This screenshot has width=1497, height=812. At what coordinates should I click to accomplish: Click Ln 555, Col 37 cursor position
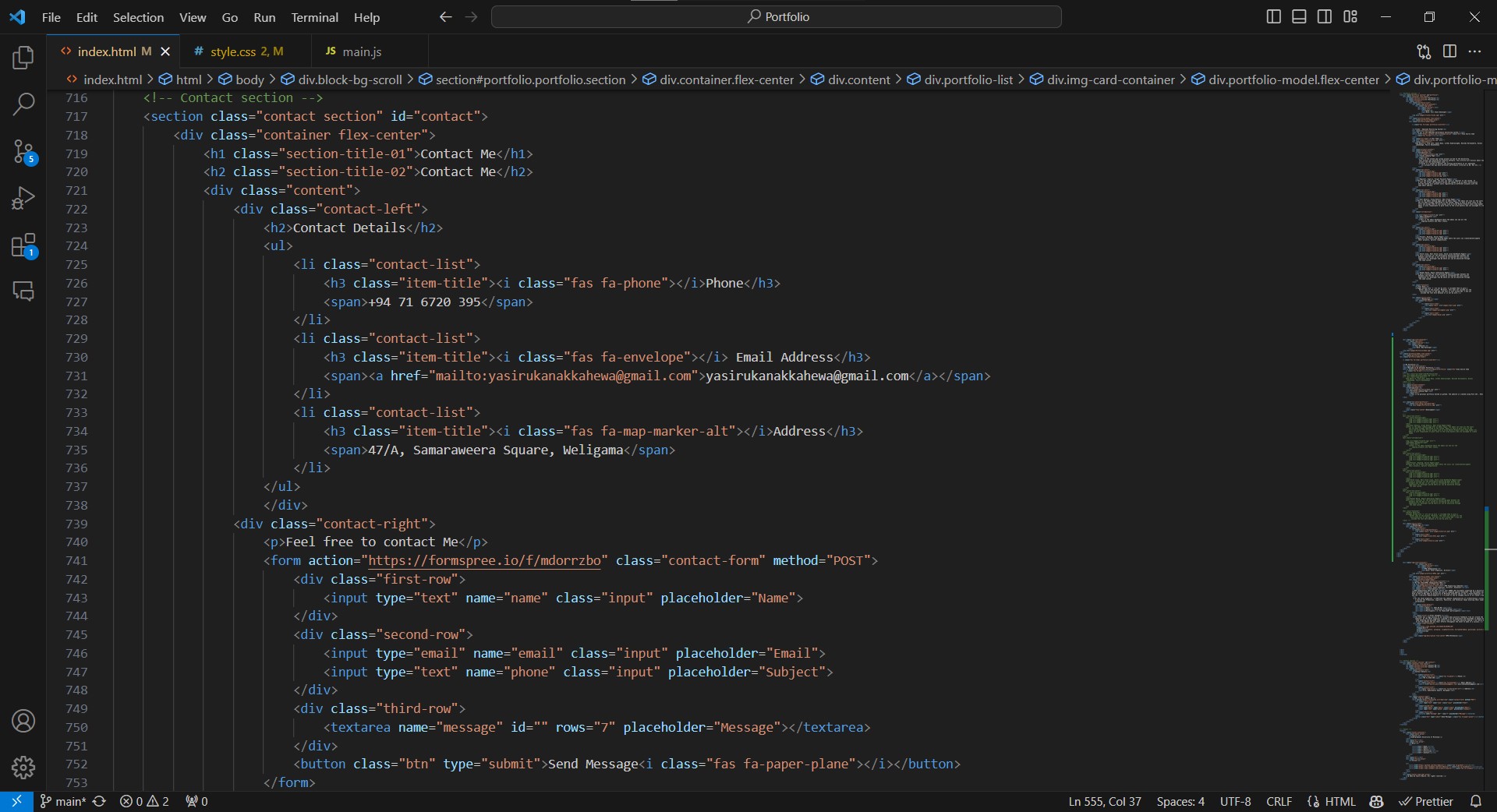1105,801
